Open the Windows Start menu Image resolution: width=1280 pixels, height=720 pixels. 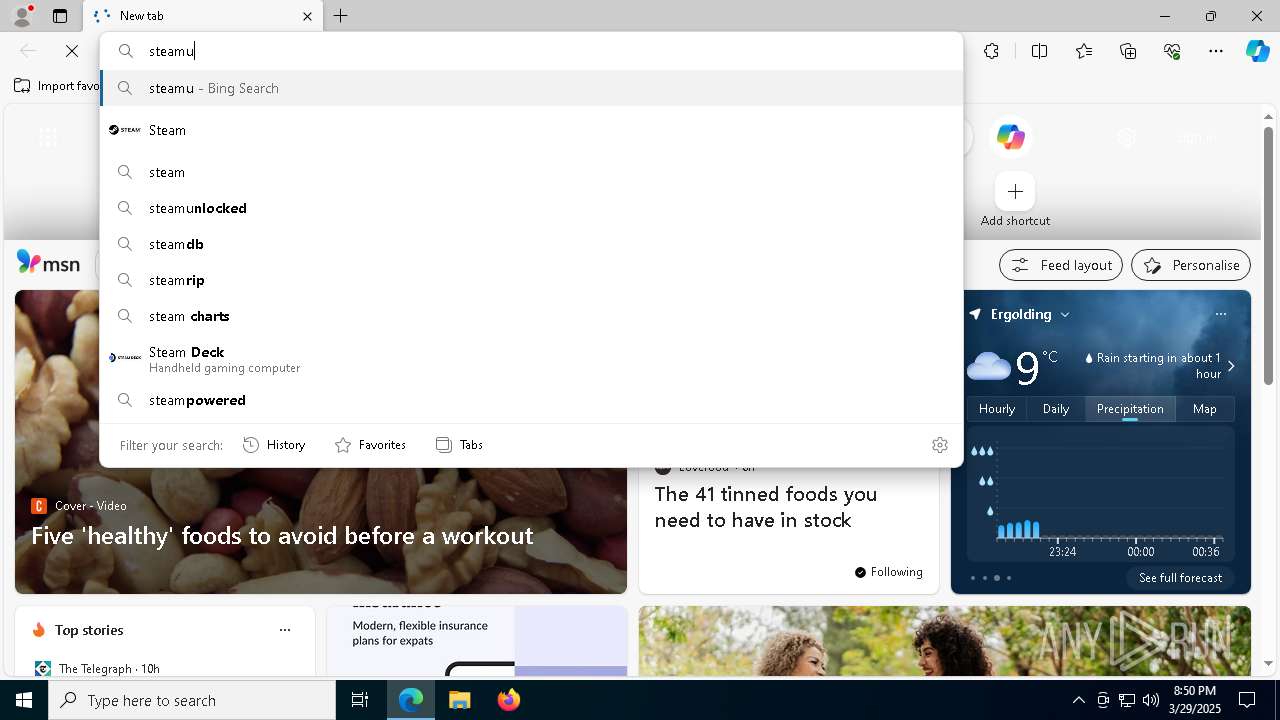[x=24, y=700]
